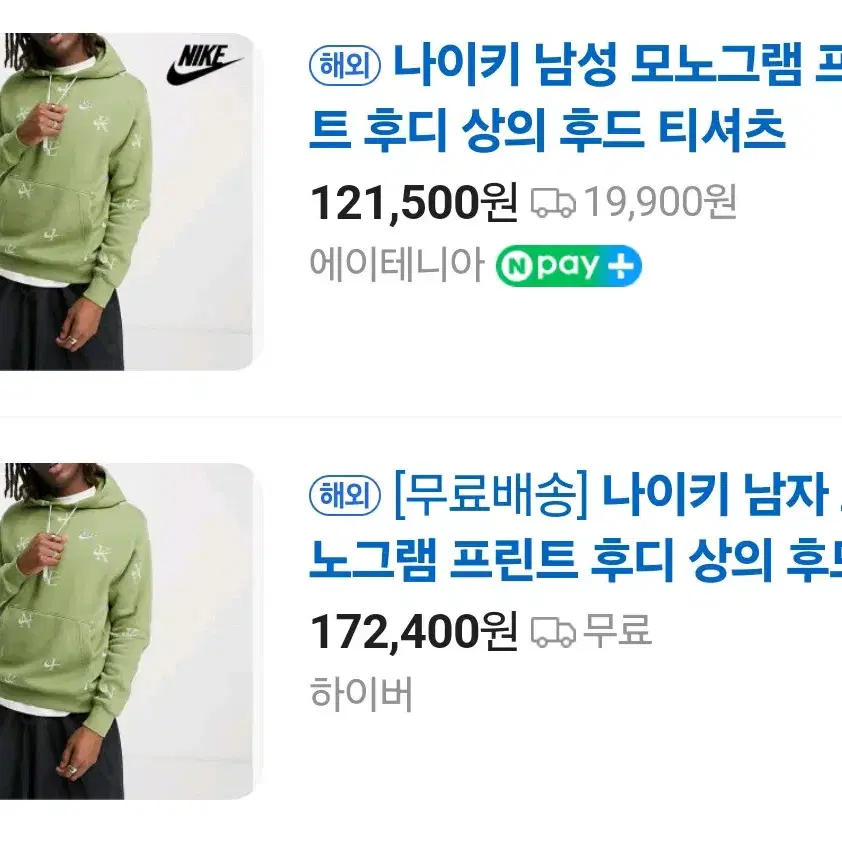This screenshot has height=842, width=842.
Task: Open the first green hoodie product thumbnail
Action: (127, 201)
